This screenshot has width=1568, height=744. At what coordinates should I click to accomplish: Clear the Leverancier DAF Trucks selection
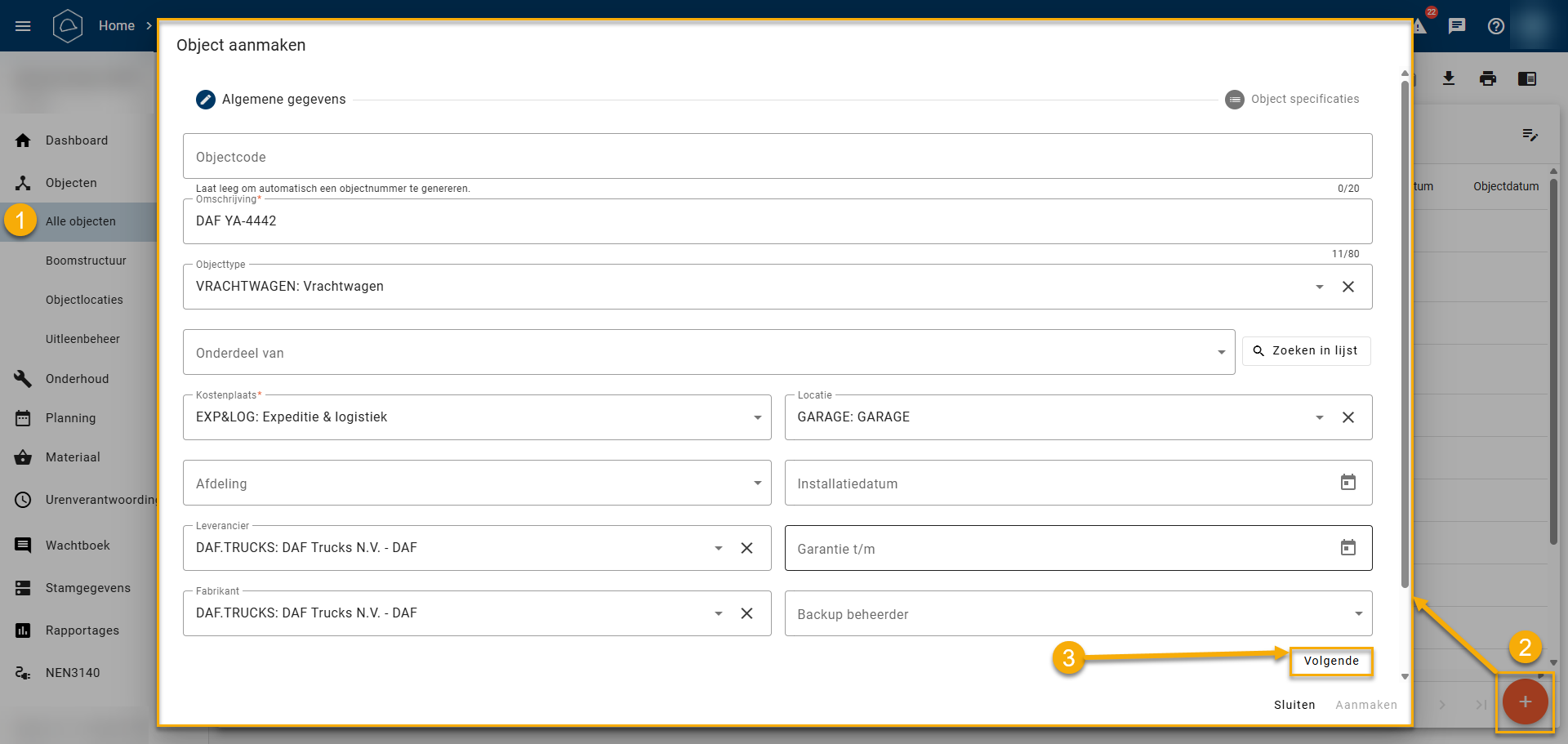coord(746,548)
